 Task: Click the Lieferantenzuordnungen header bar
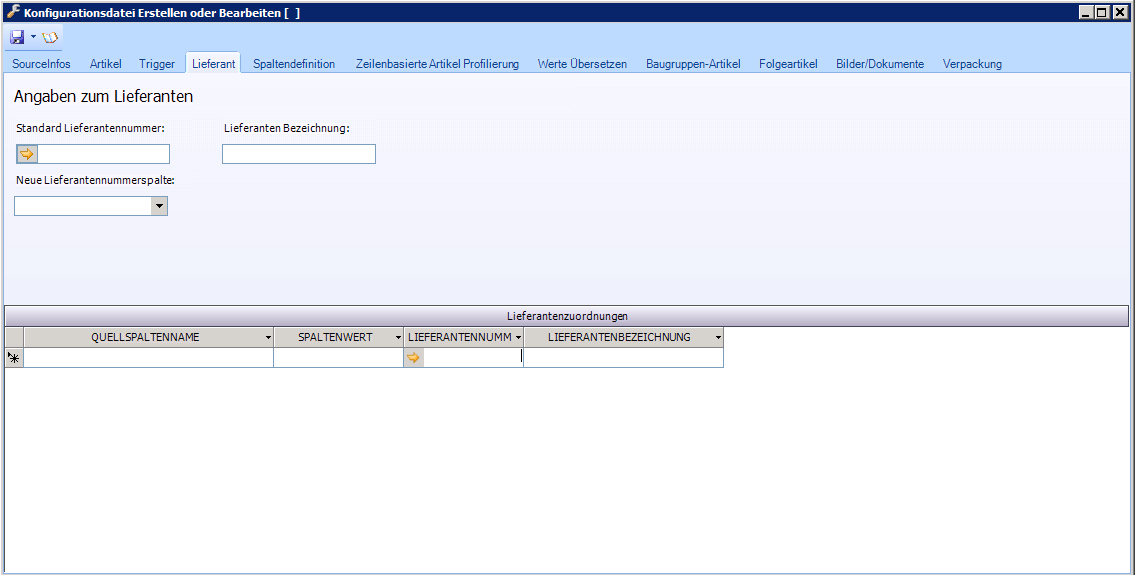pyautogui.click(x=566, y=316)
